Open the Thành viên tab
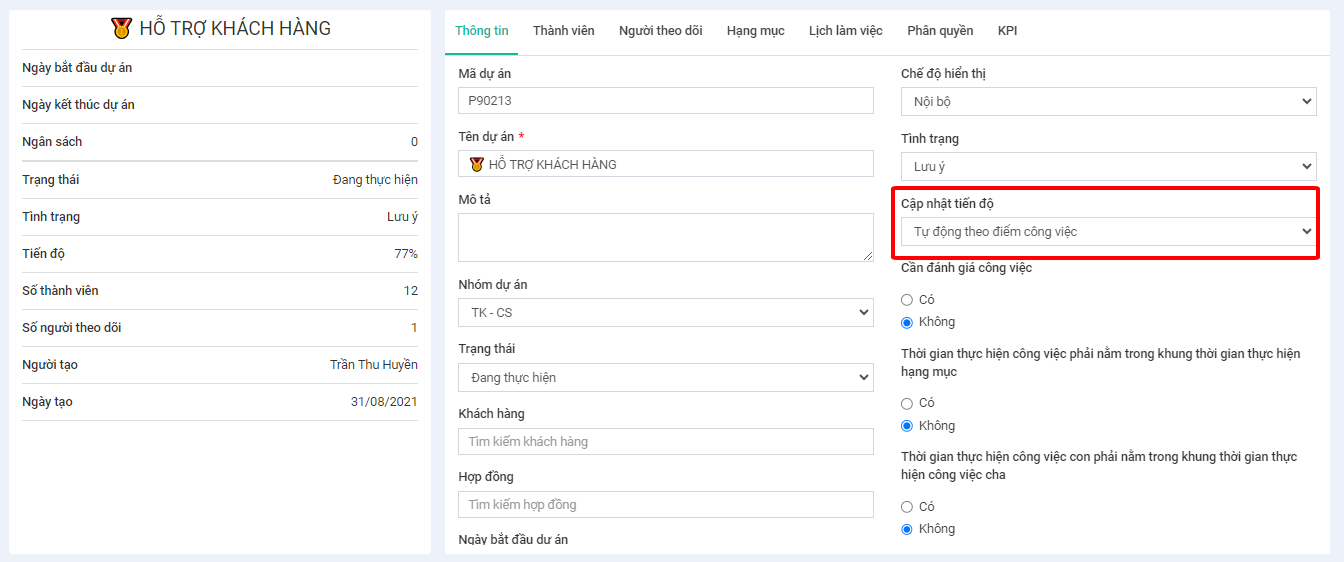The height and width of the screenshot is (562, 1344). (x=563, y=31)
